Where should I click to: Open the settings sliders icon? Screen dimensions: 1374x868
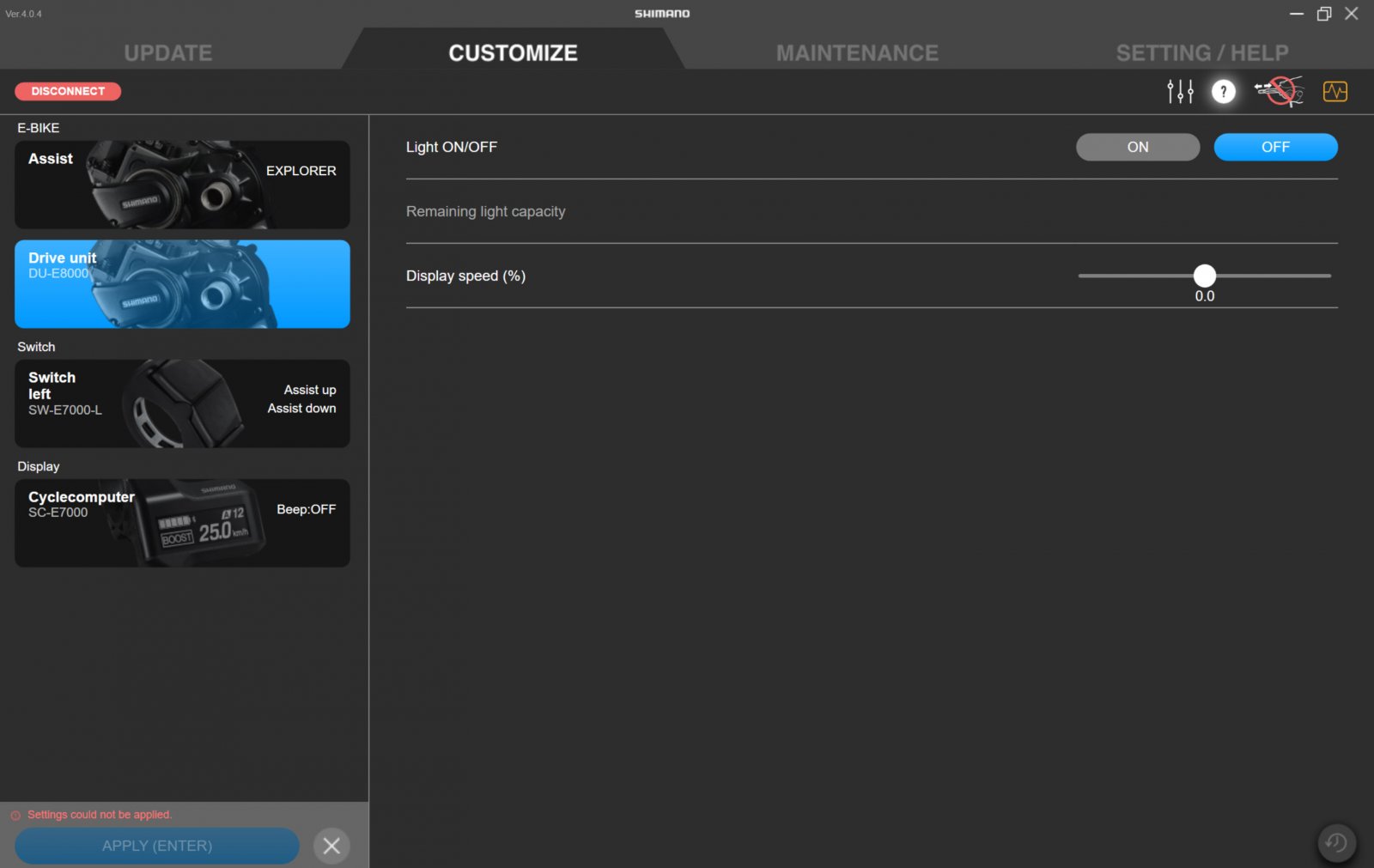1180,91
